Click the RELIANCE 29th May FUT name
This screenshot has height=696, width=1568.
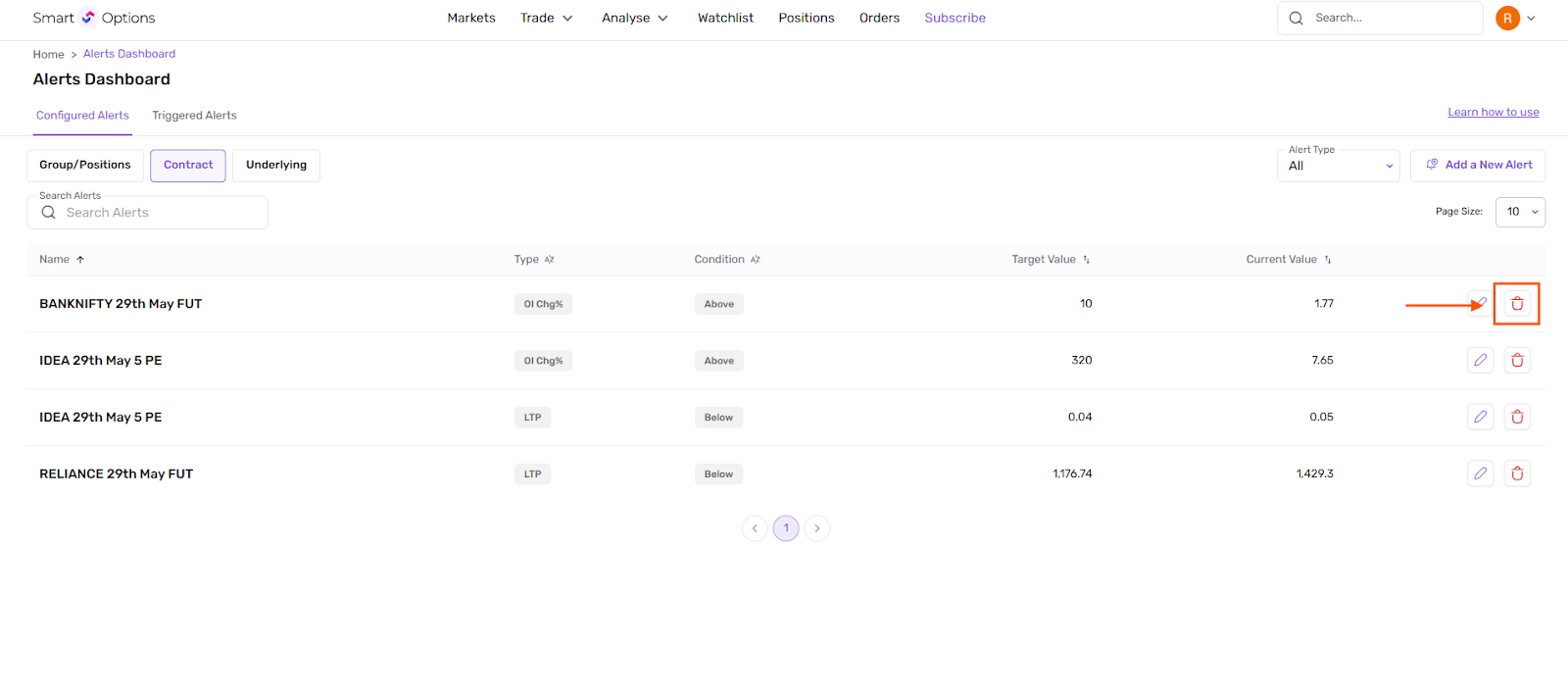click(x=117, y=474)
